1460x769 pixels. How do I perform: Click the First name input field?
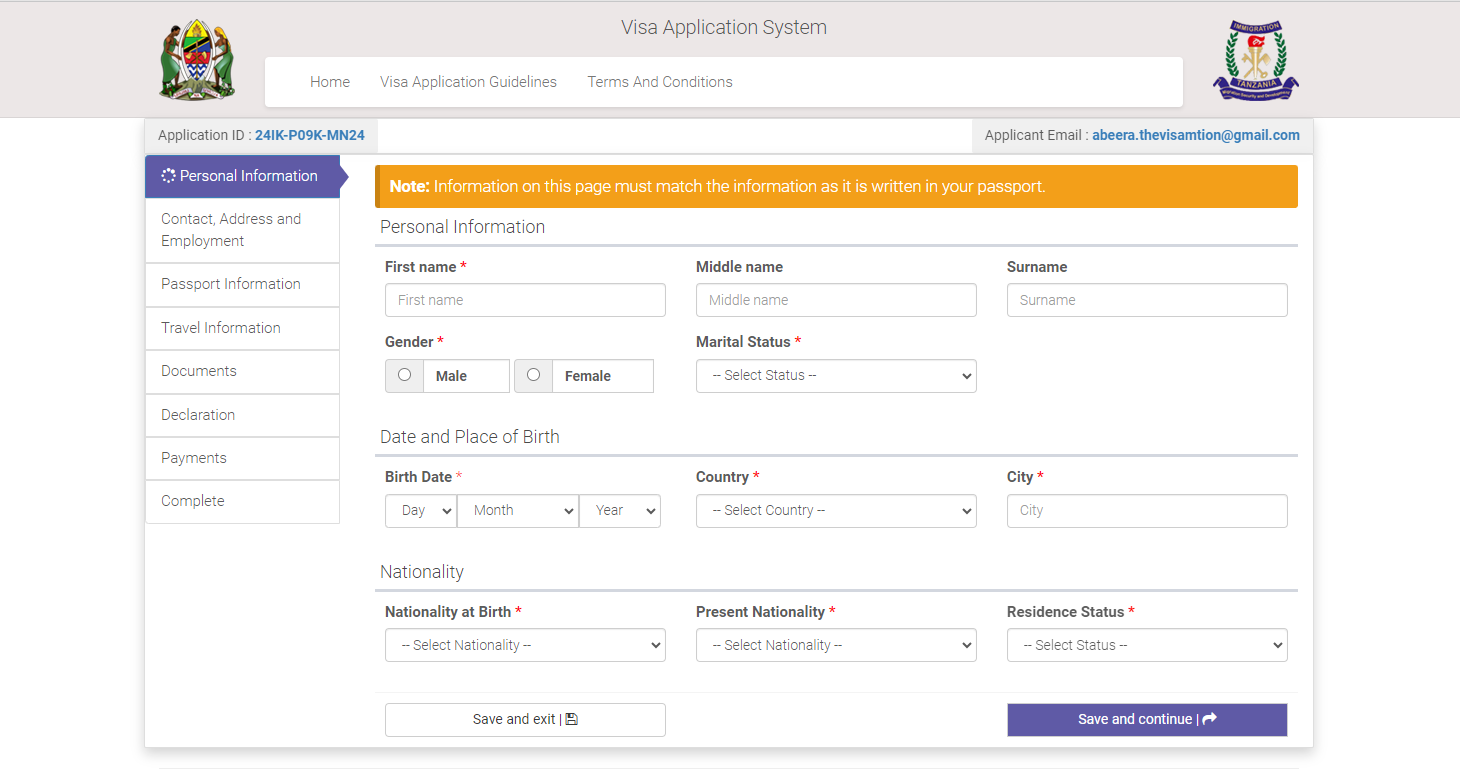pyautogui.click(x=525, y=300)
